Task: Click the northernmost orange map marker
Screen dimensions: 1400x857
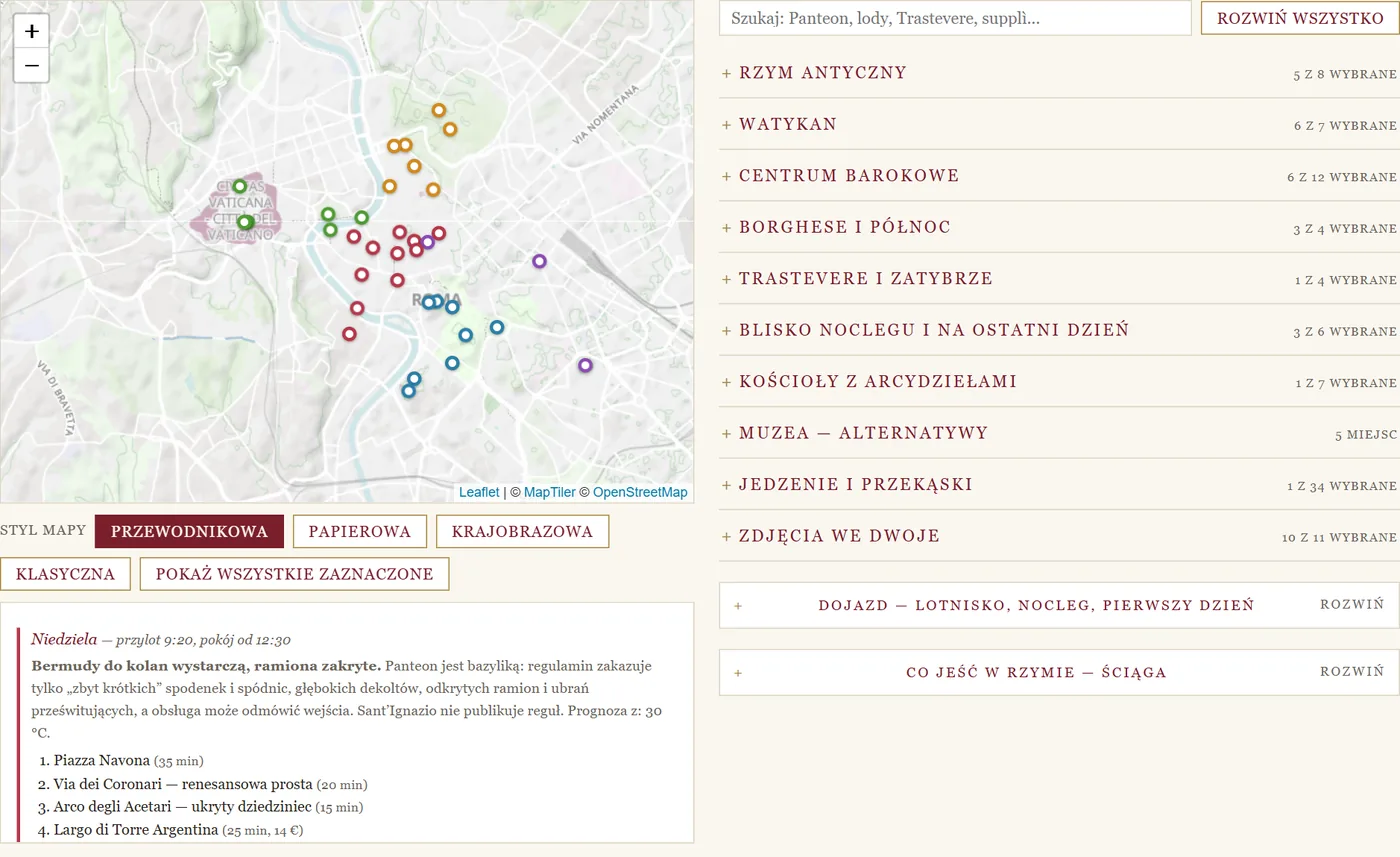Action: (x=438, y=110)
